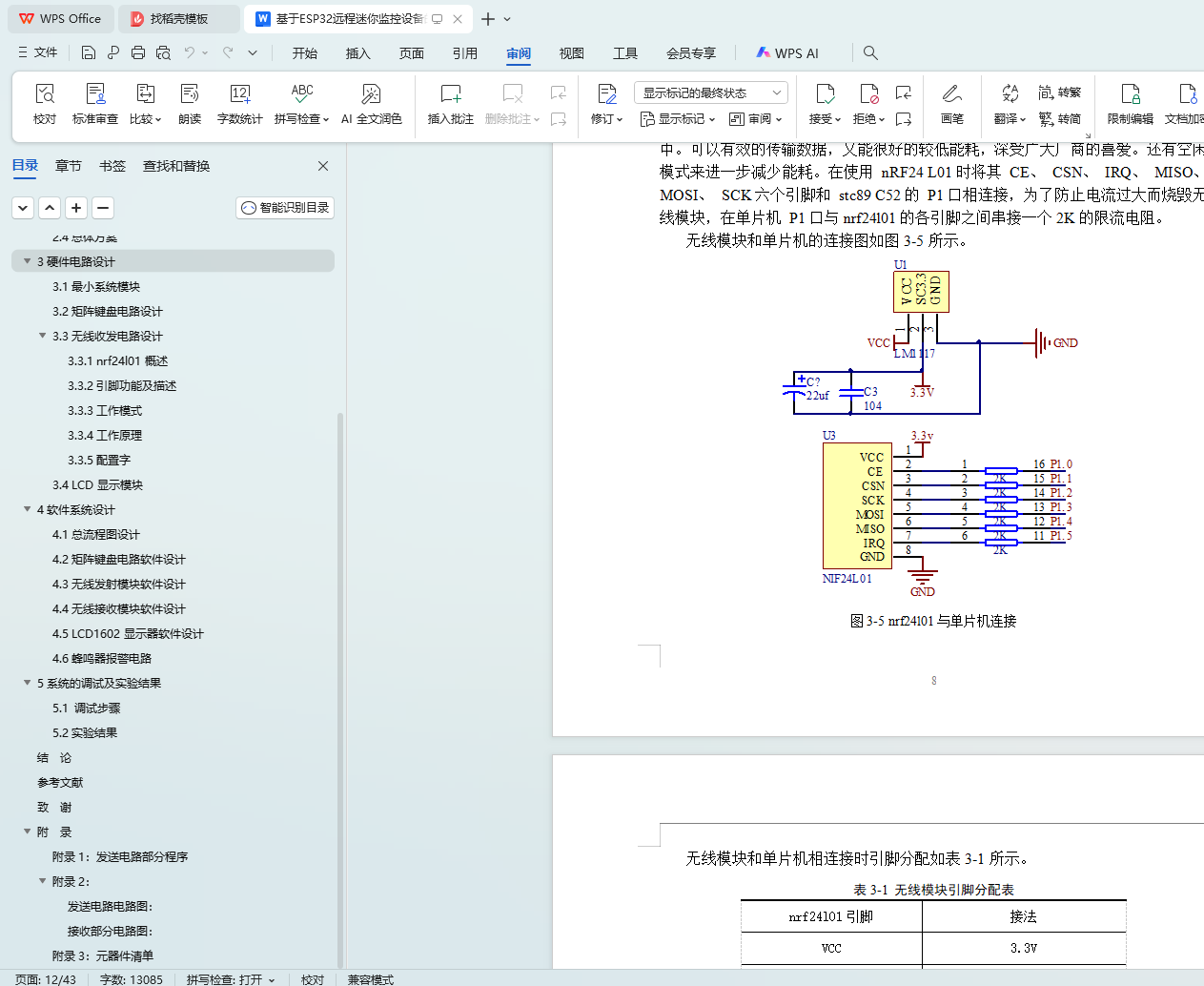Viewport: 1204px width, 986px height.
Task: Open the 文件 menu
Action: pos(38,52)
